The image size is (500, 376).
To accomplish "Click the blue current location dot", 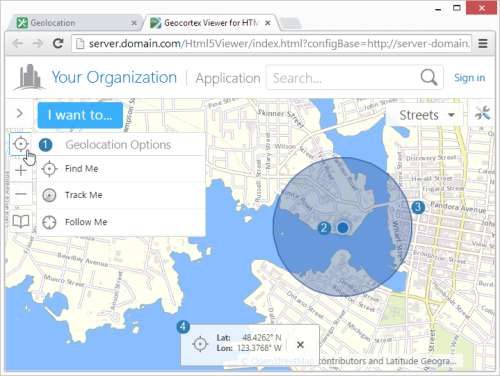I will click(343, 228).
